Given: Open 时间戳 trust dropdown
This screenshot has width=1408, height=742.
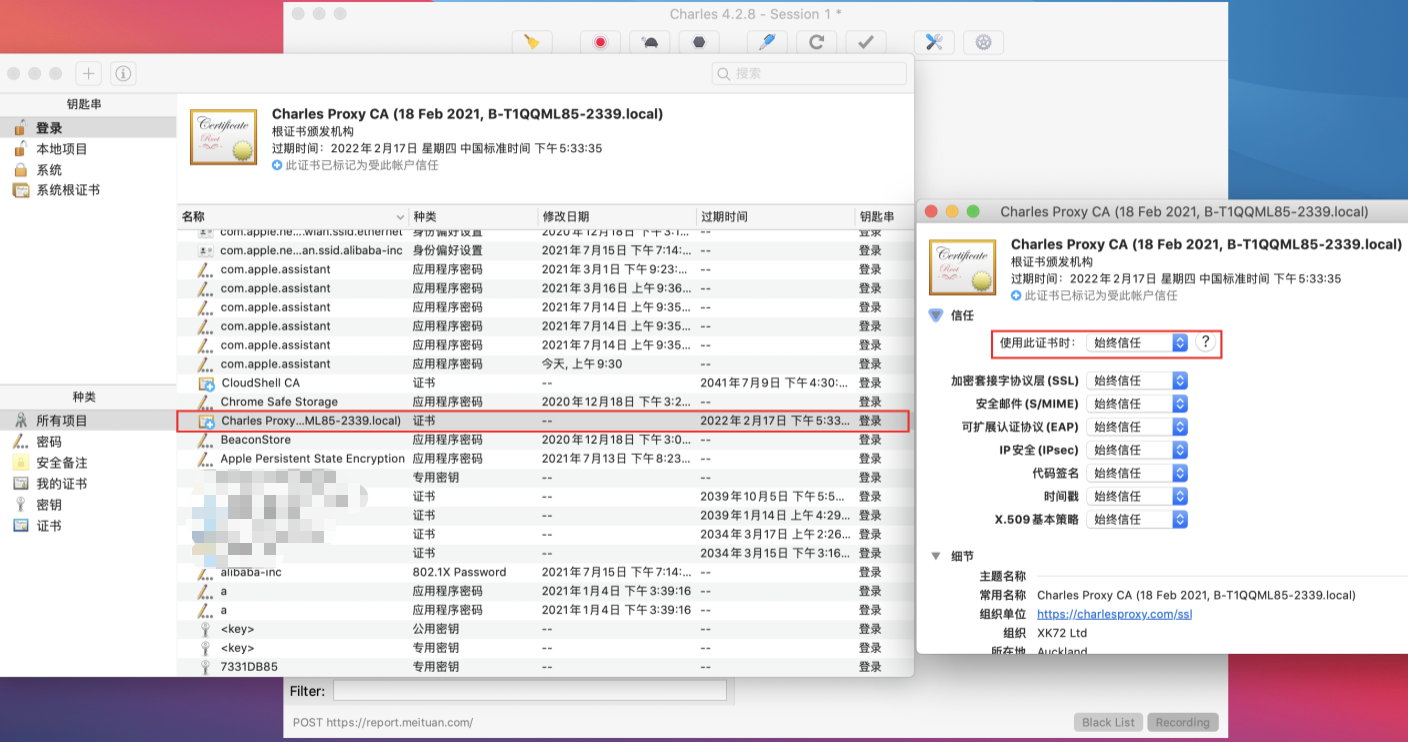Looking at the screenshot, I should click(1137, 496).
